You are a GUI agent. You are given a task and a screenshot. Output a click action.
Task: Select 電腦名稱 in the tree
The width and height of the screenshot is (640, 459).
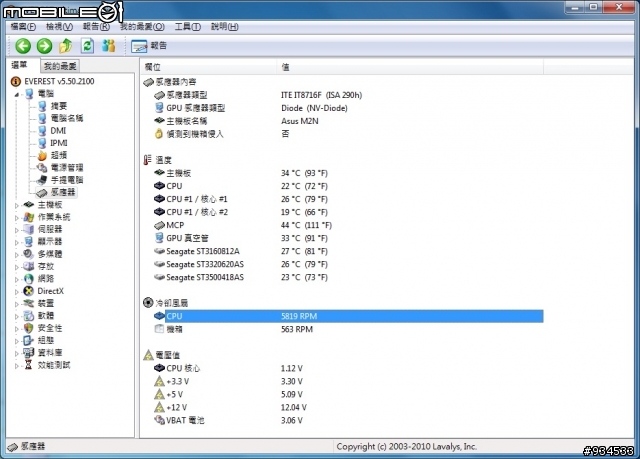[x=67, y=118]
